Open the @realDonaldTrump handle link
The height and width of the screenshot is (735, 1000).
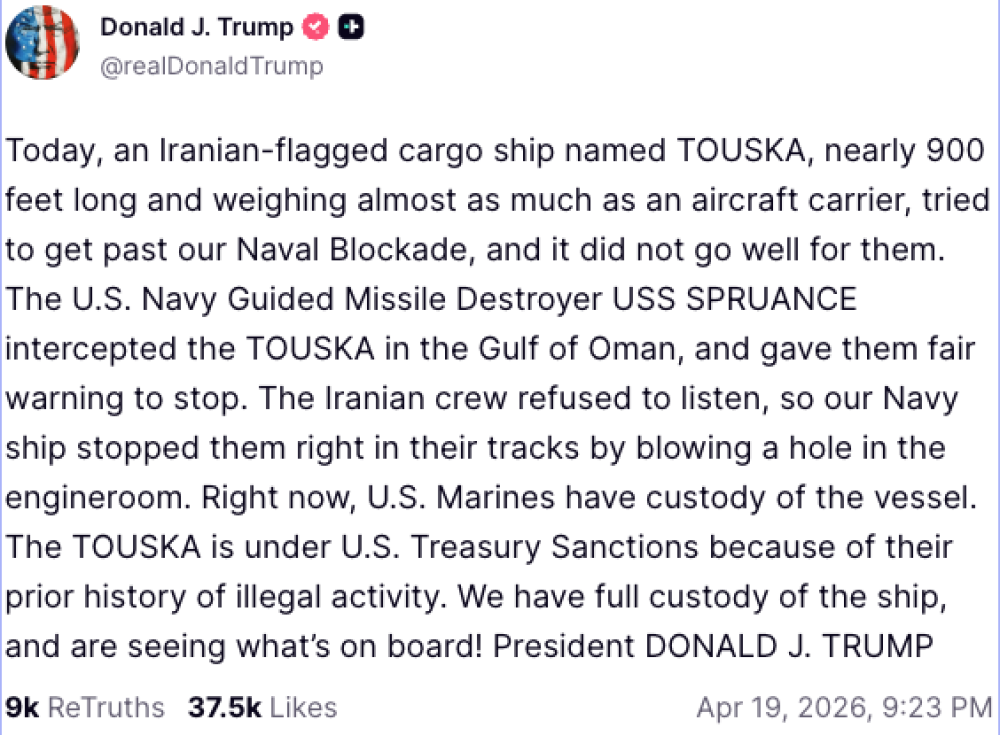[211, 66]
